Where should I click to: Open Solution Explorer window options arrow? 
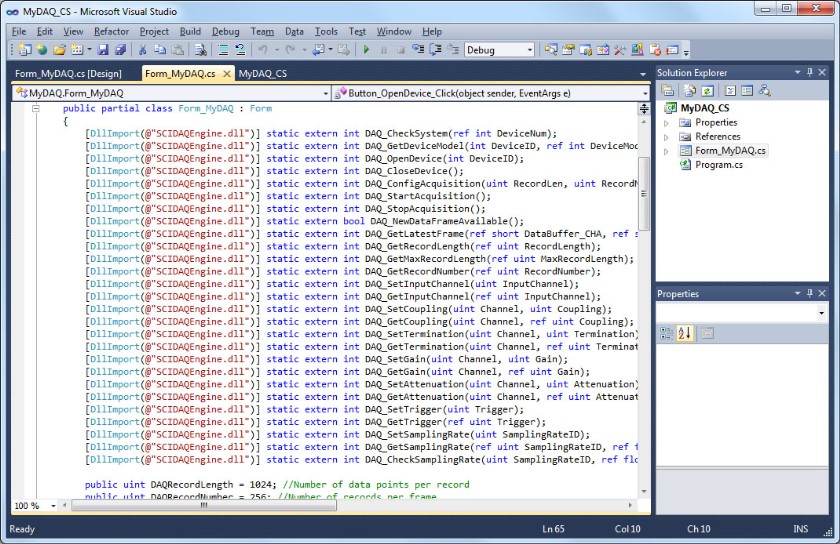point(797,72)
